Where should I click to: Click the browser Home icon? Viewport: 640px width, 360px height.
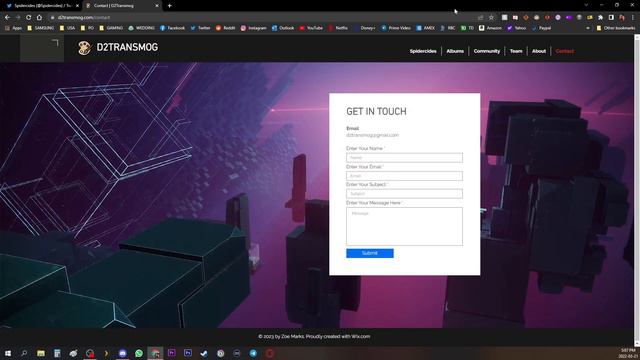click(x=39, y=18)
